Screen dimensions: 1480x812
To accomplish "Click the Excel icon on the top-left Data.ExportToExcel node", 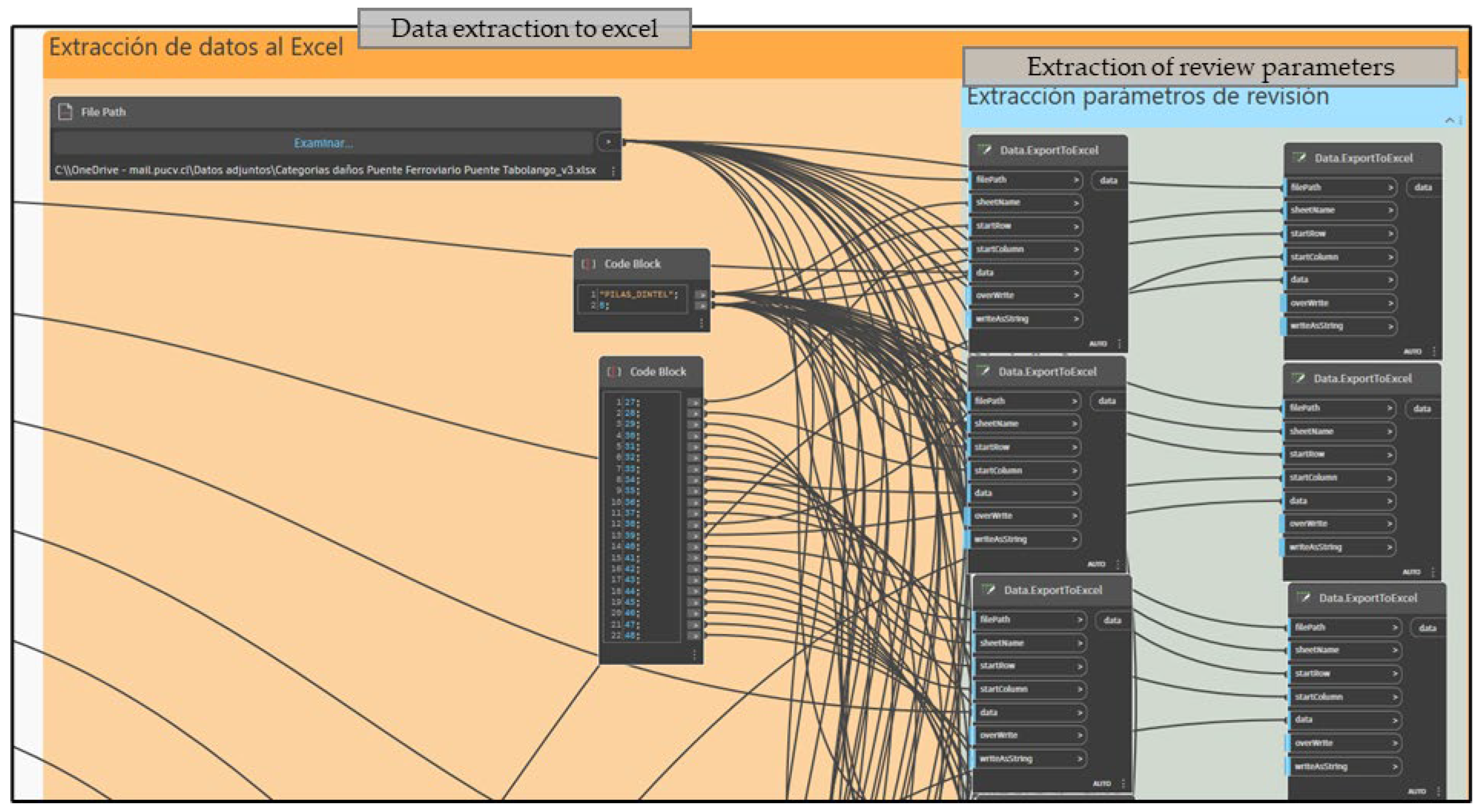I will (x=985, y=150).
